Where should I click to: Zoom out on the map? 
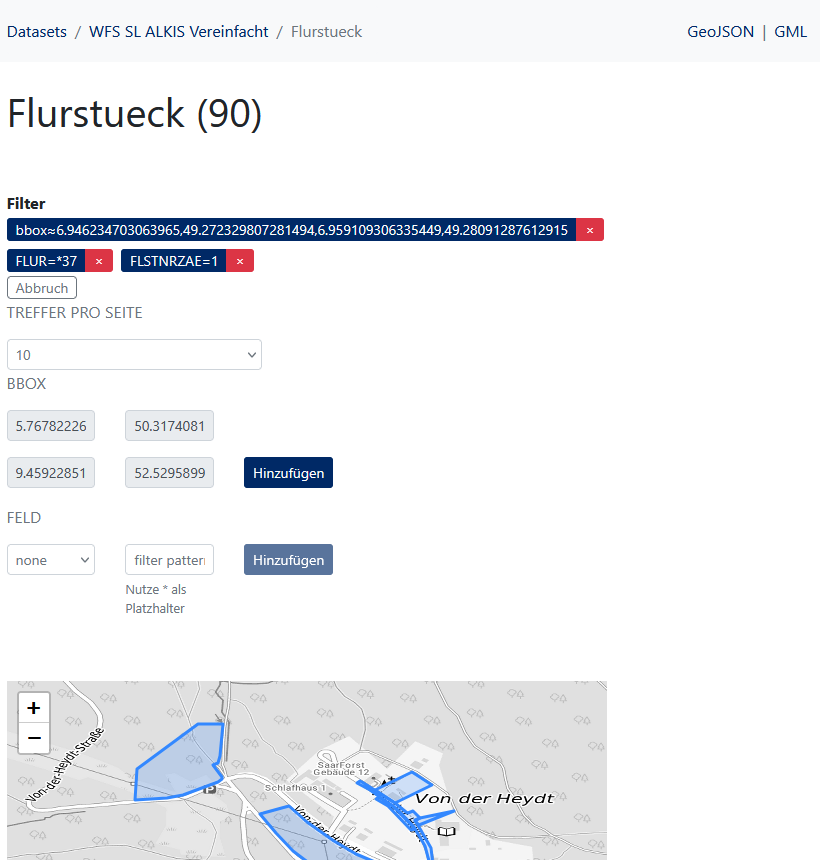pos(34,739)
